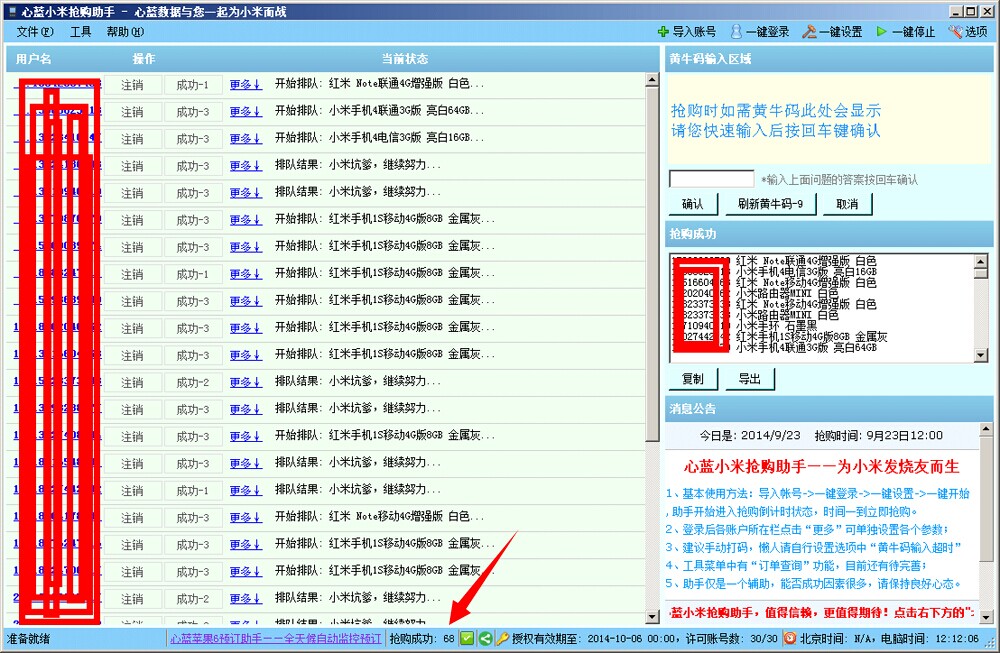Expand 更多 options for the first account
The width and height of the screenshot is (1000, 653).
[x=243, y=85]
